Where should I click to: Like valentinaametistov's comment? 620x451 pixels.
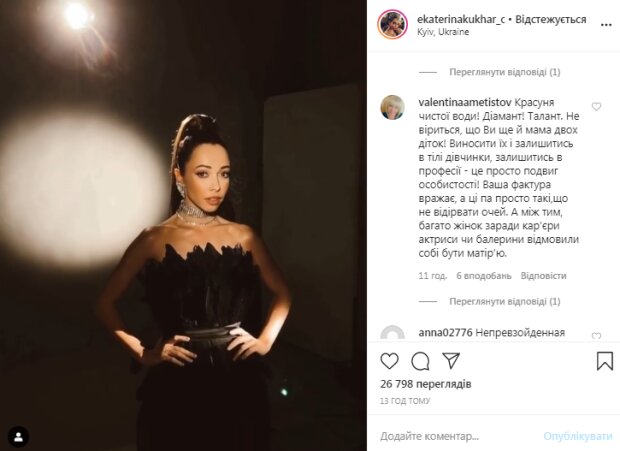point(596,106)
